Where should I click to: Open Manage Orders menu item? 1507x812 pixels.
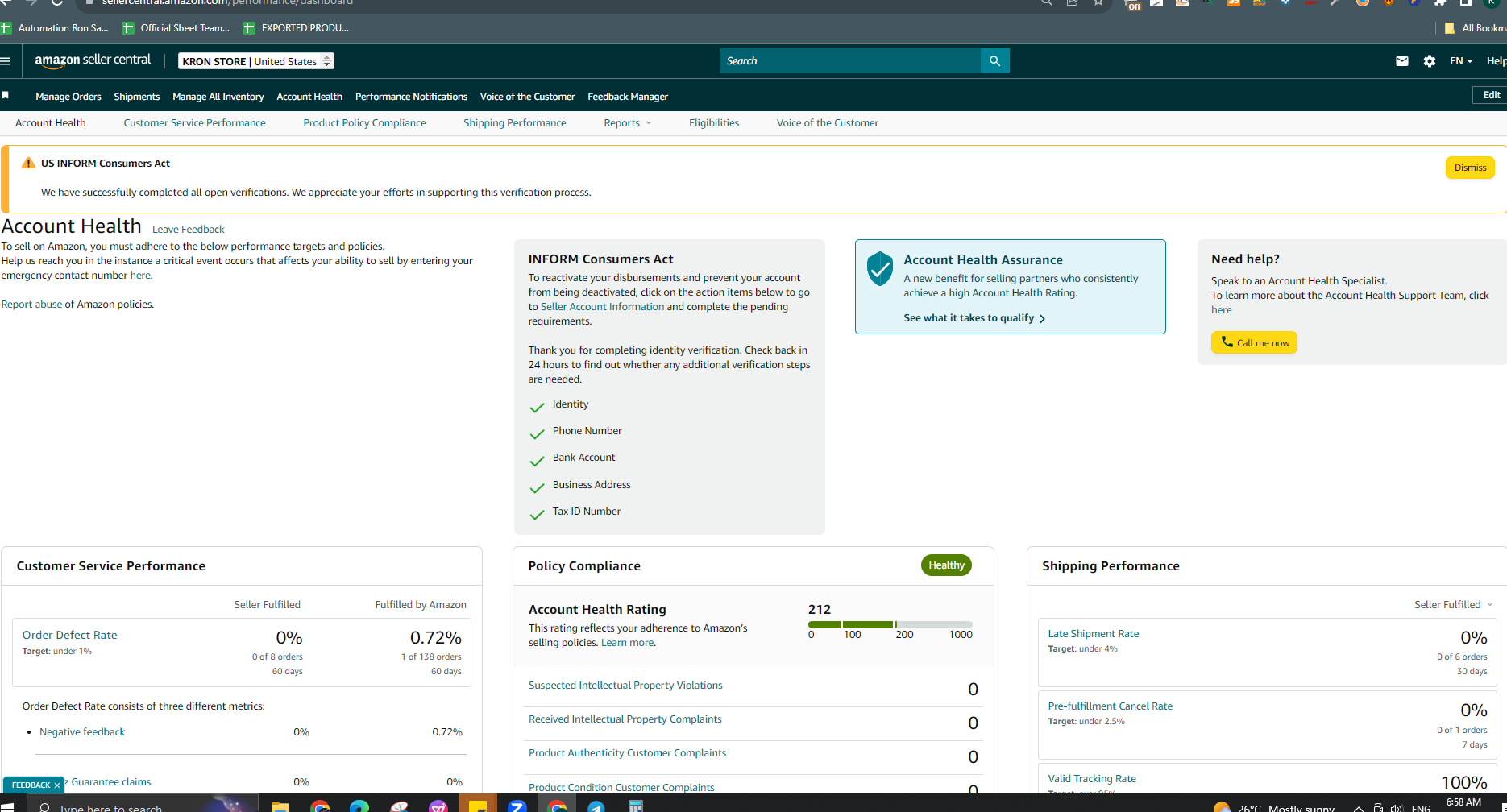tap(68, 97)
